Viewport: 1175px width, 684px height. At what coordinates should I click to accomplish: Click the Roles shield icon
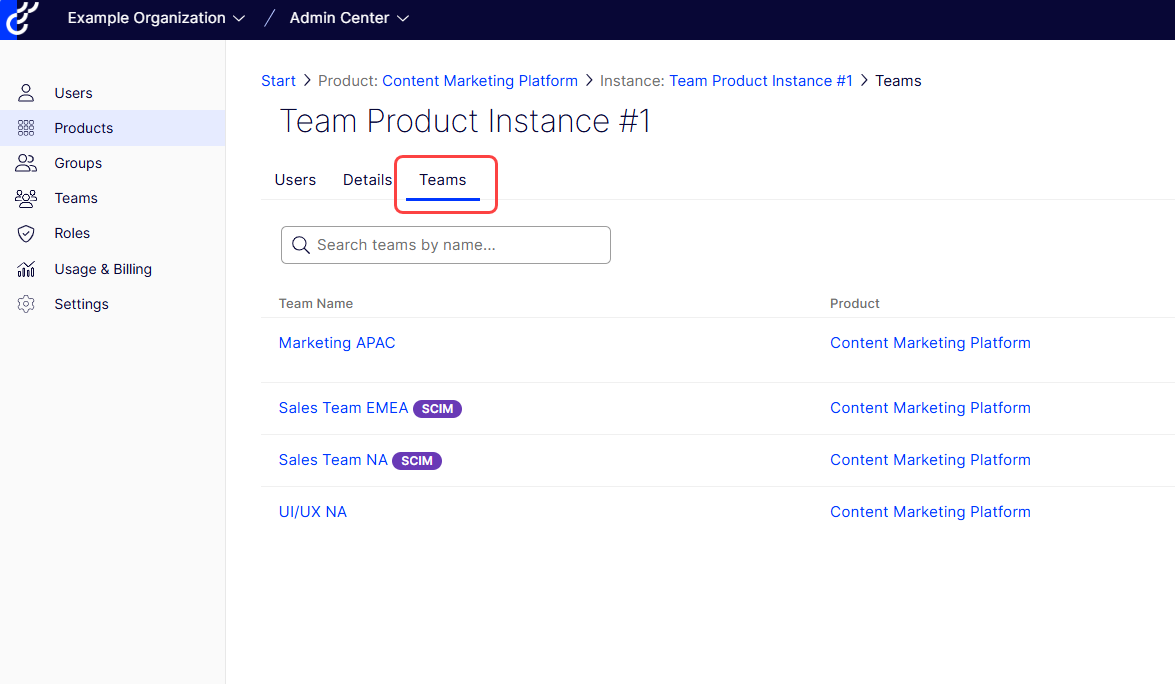pos(27,233)
